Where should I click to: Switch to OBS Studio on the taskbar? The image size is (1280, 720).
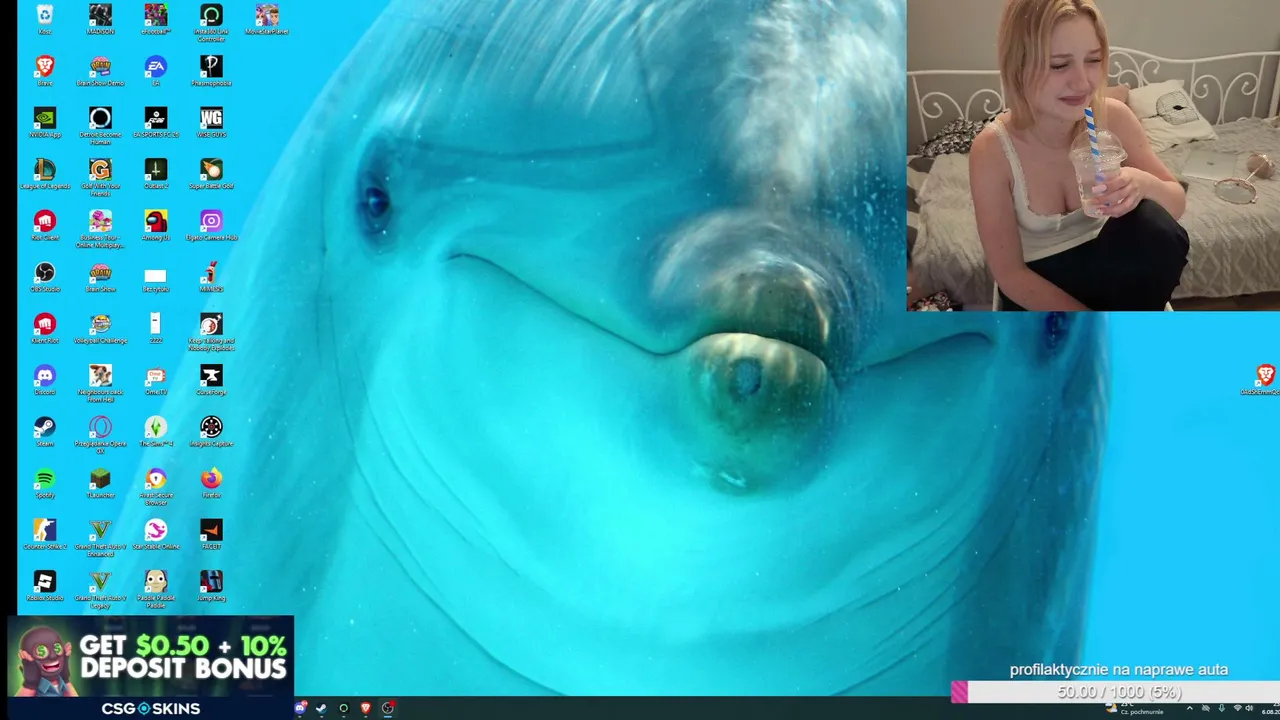(x=387, y=708)
